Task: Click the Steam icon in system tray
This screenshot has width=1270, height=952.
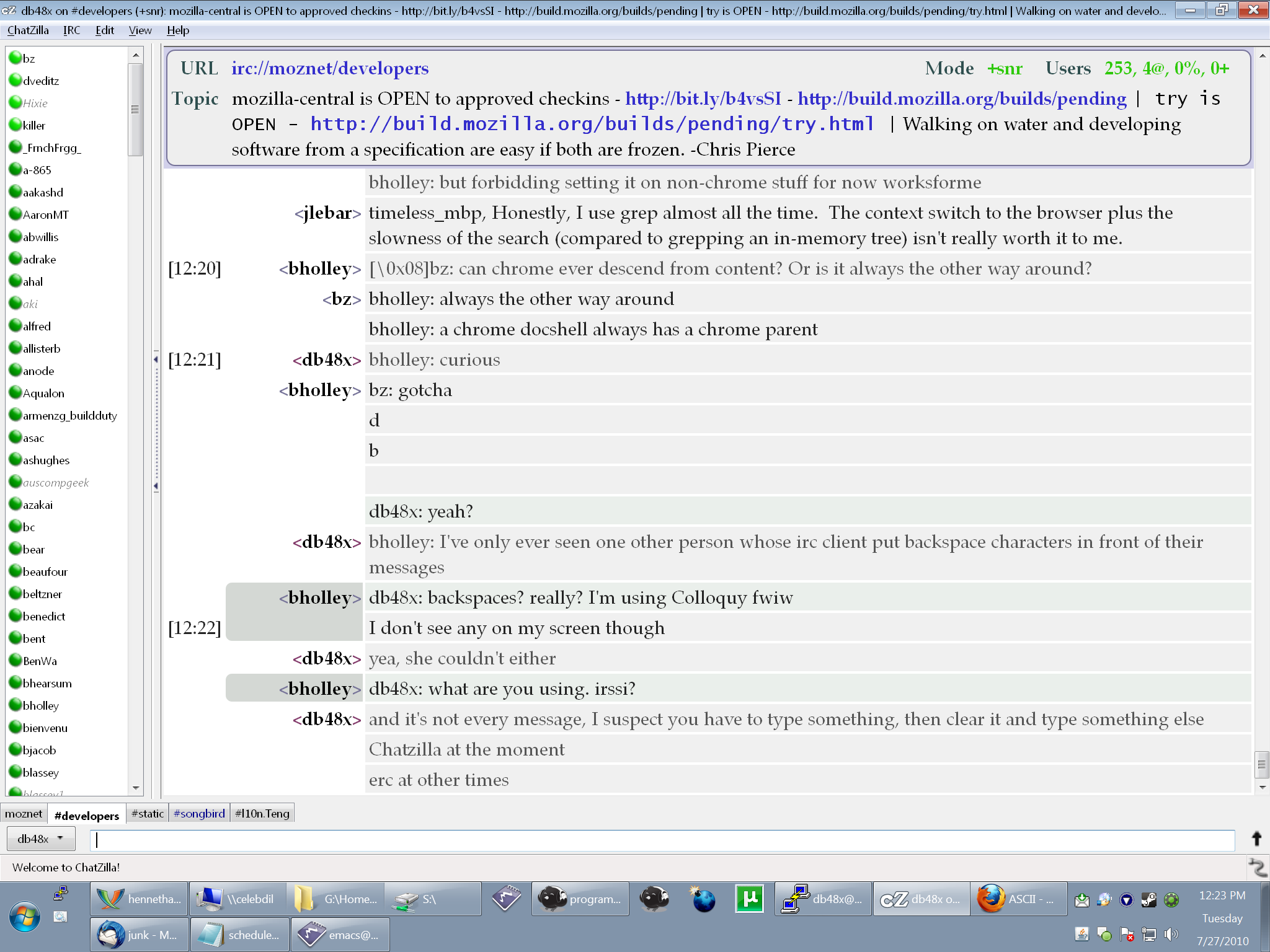Action: [1148, 899]
